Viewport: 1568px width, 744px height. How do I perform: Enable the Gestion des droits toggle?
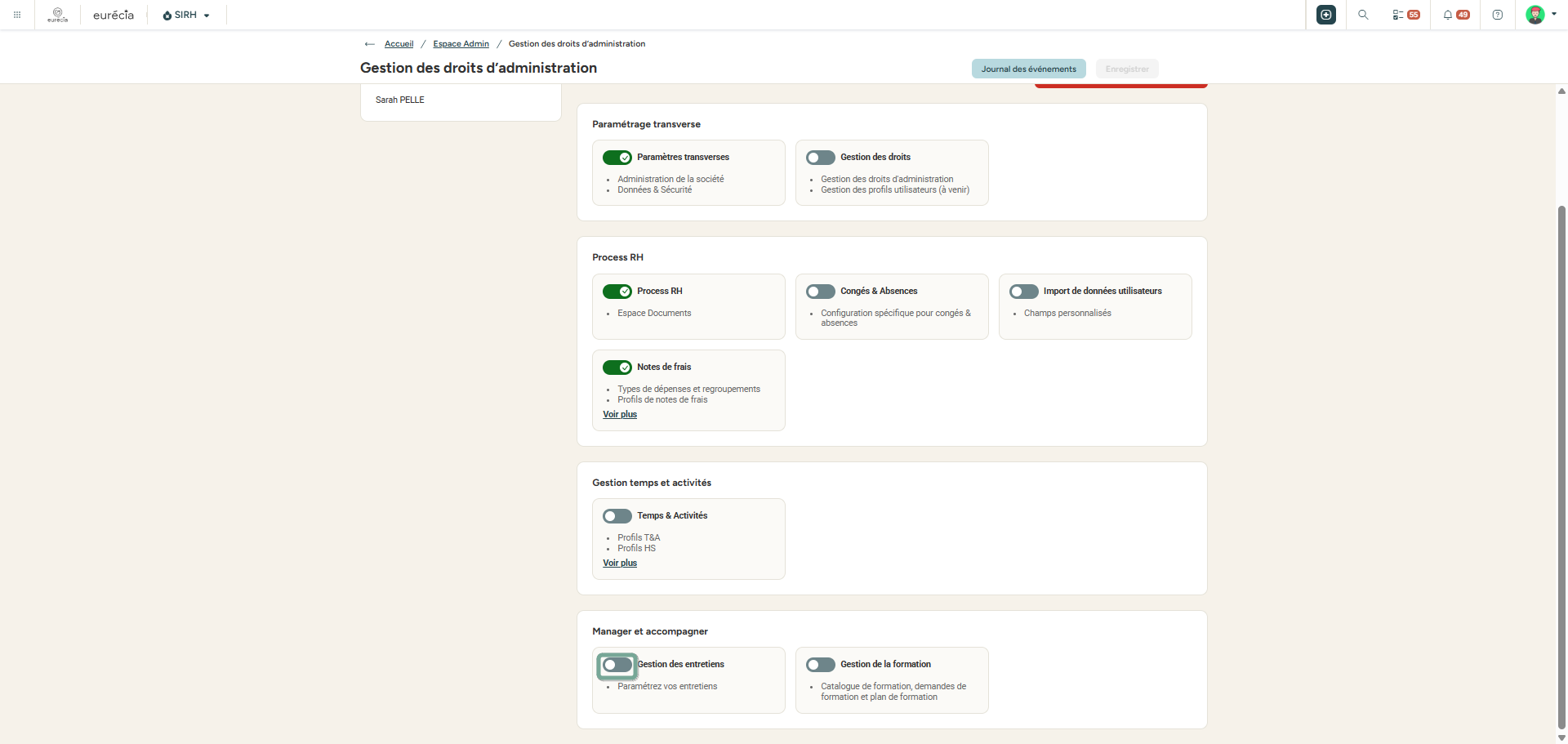(x=821, y=158)
